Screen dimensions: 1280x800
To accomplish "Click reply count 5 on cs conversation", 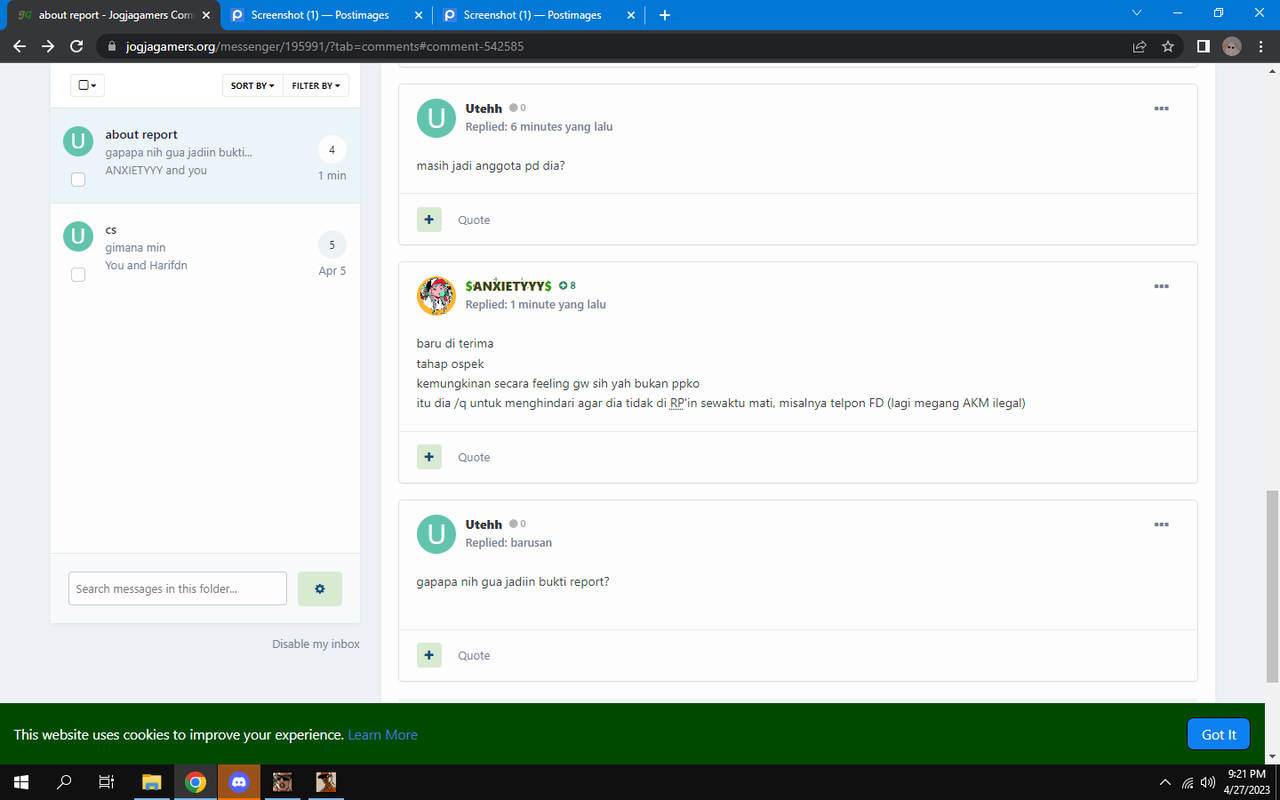I will (332, 245).
